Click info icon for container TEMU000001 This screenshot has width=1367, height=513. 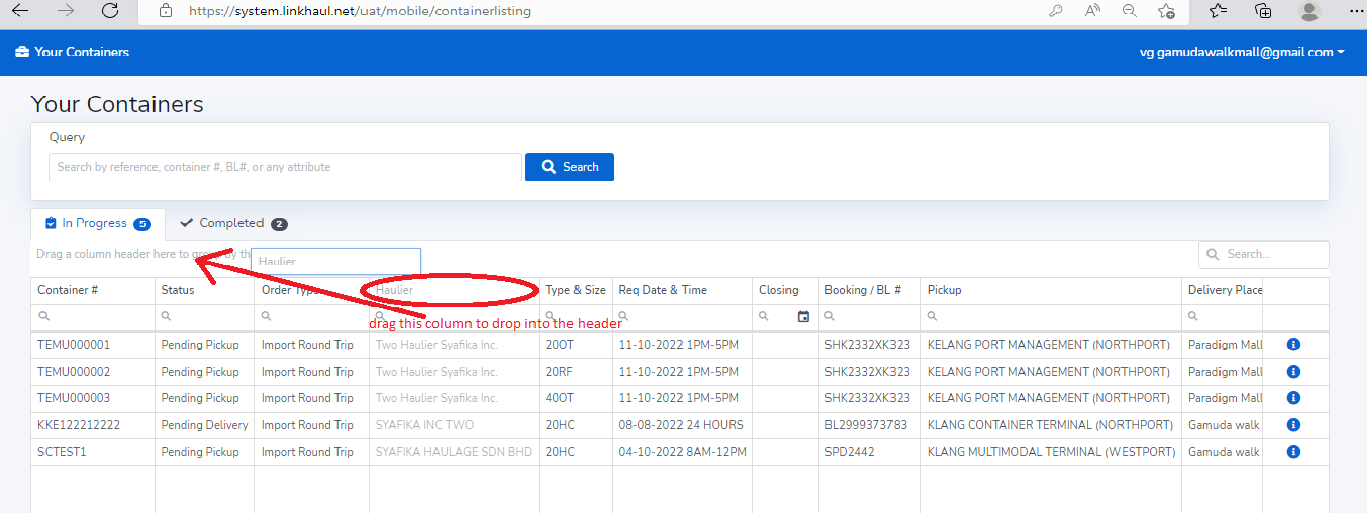point(1292,345)
